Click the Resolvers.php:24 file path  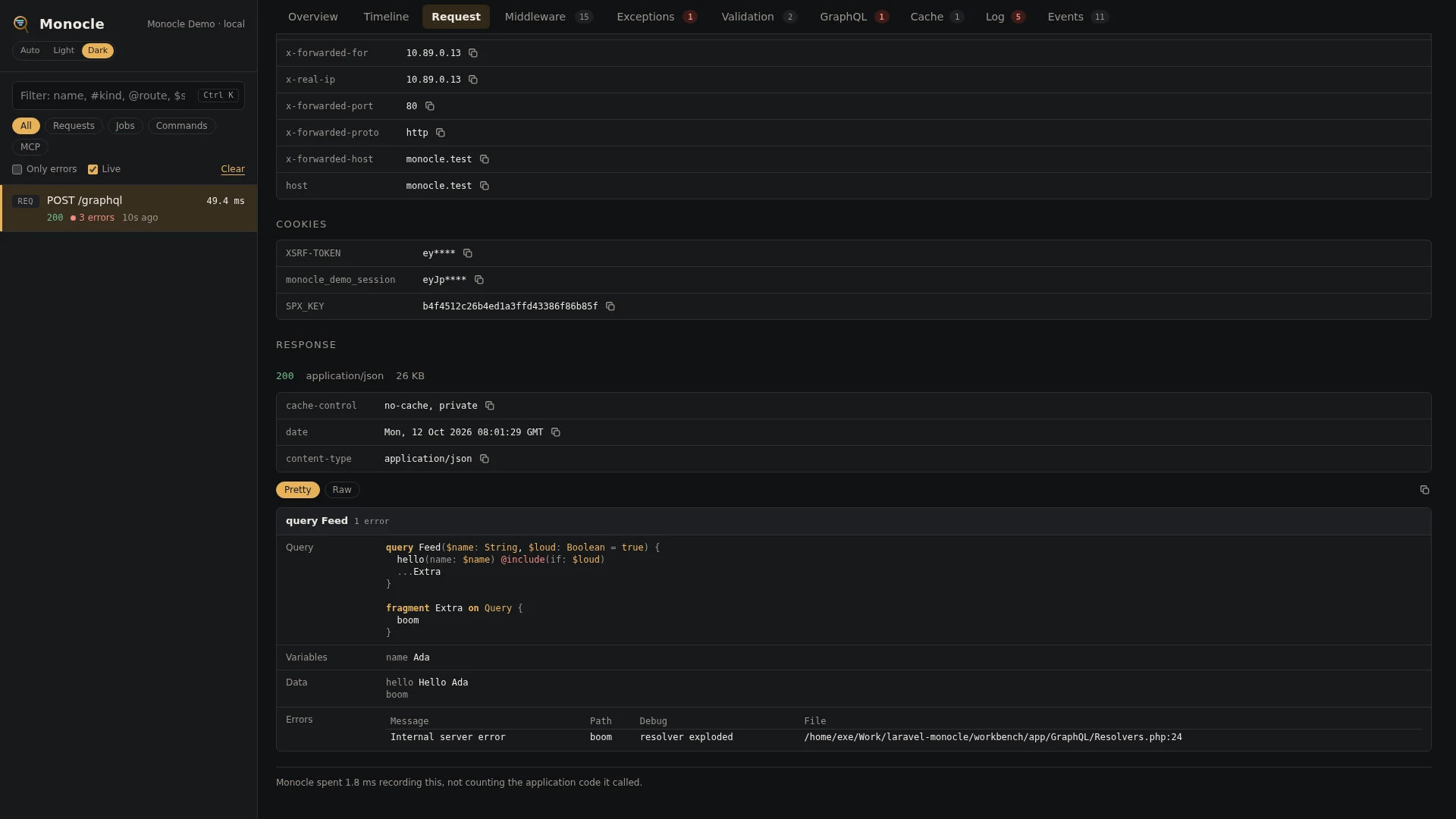pos(993,737)
